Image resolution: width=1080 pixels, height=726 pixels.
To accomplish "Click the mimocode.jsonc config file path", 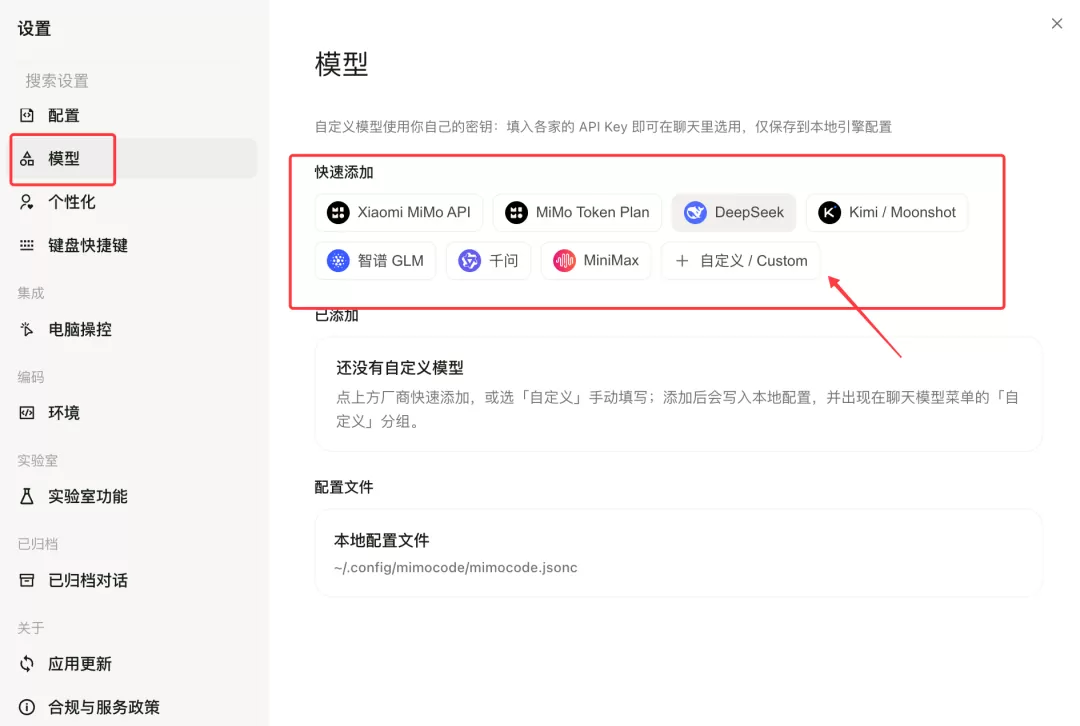I will click(455, 568).
